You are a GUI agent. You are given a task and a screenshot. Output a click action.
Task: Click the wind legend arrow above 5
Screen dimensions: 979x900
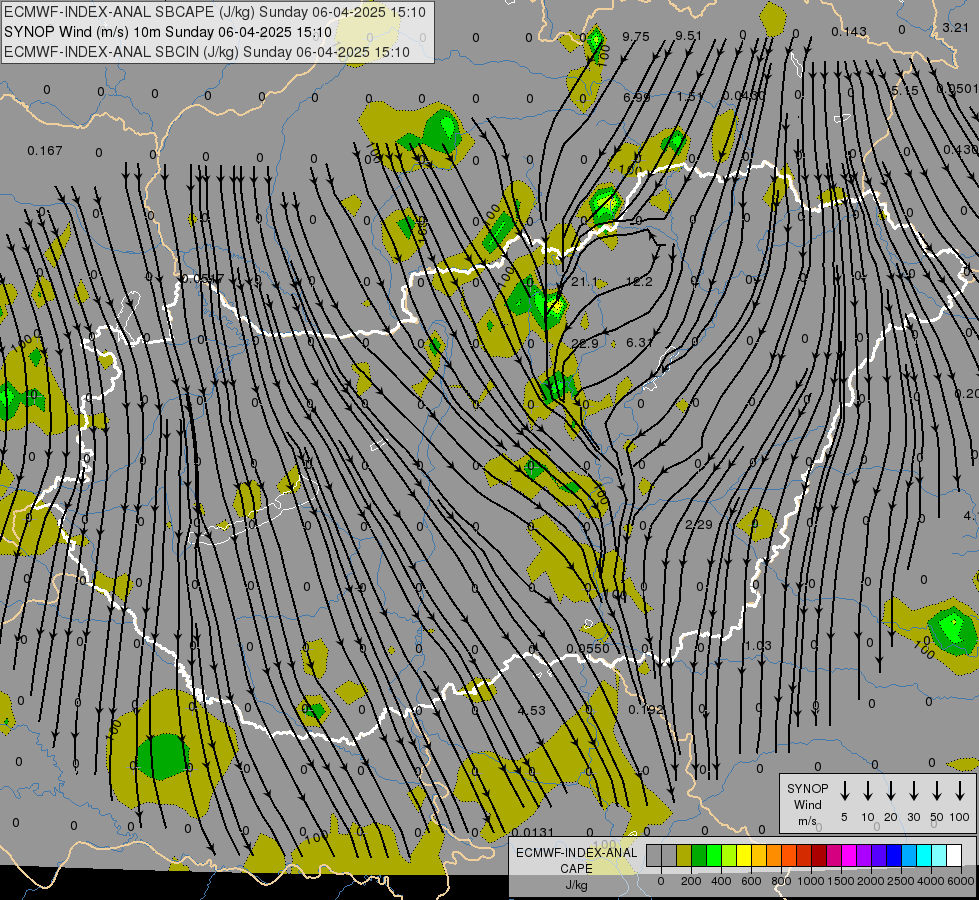pos(844,791)
